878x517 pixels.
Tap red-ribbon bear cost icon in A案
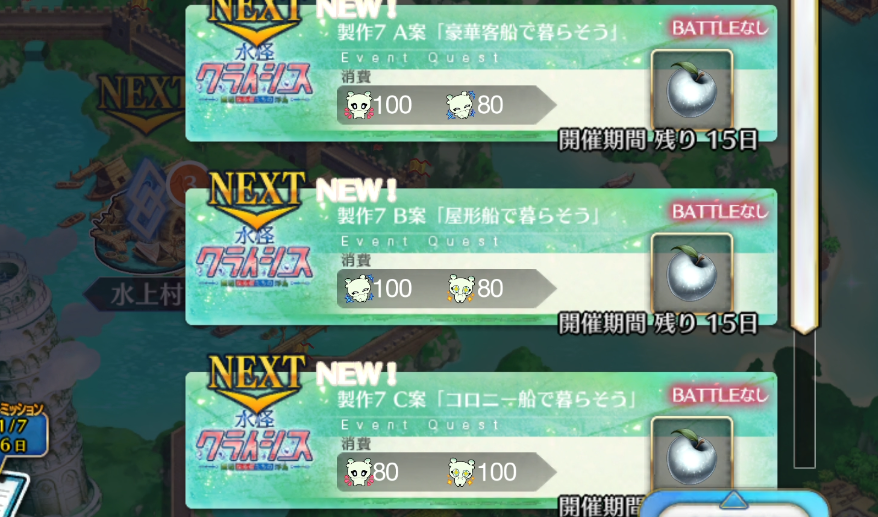(x=358, y=105)
